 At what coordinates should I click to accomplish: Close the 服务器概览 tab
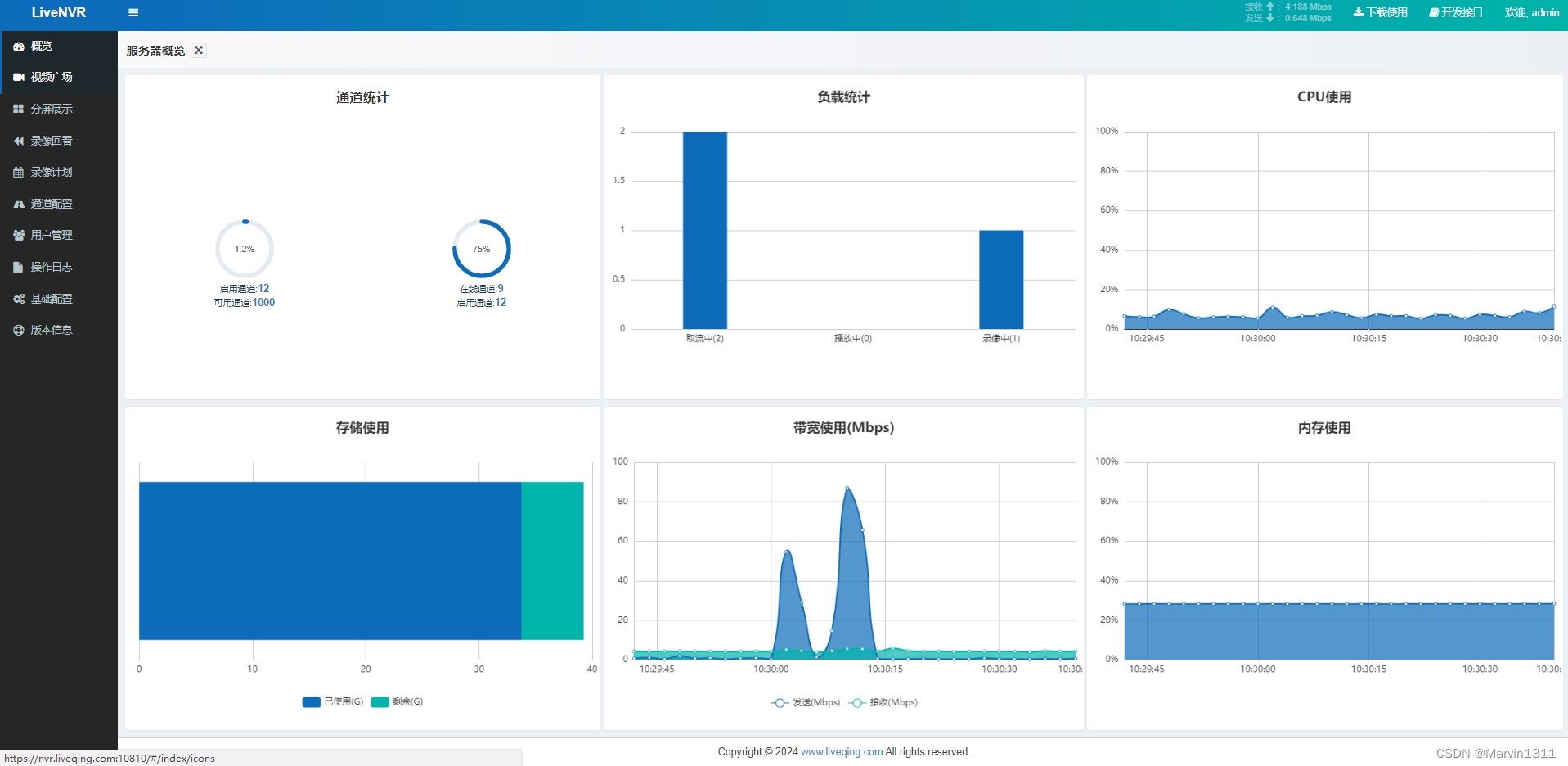[199, 50]
